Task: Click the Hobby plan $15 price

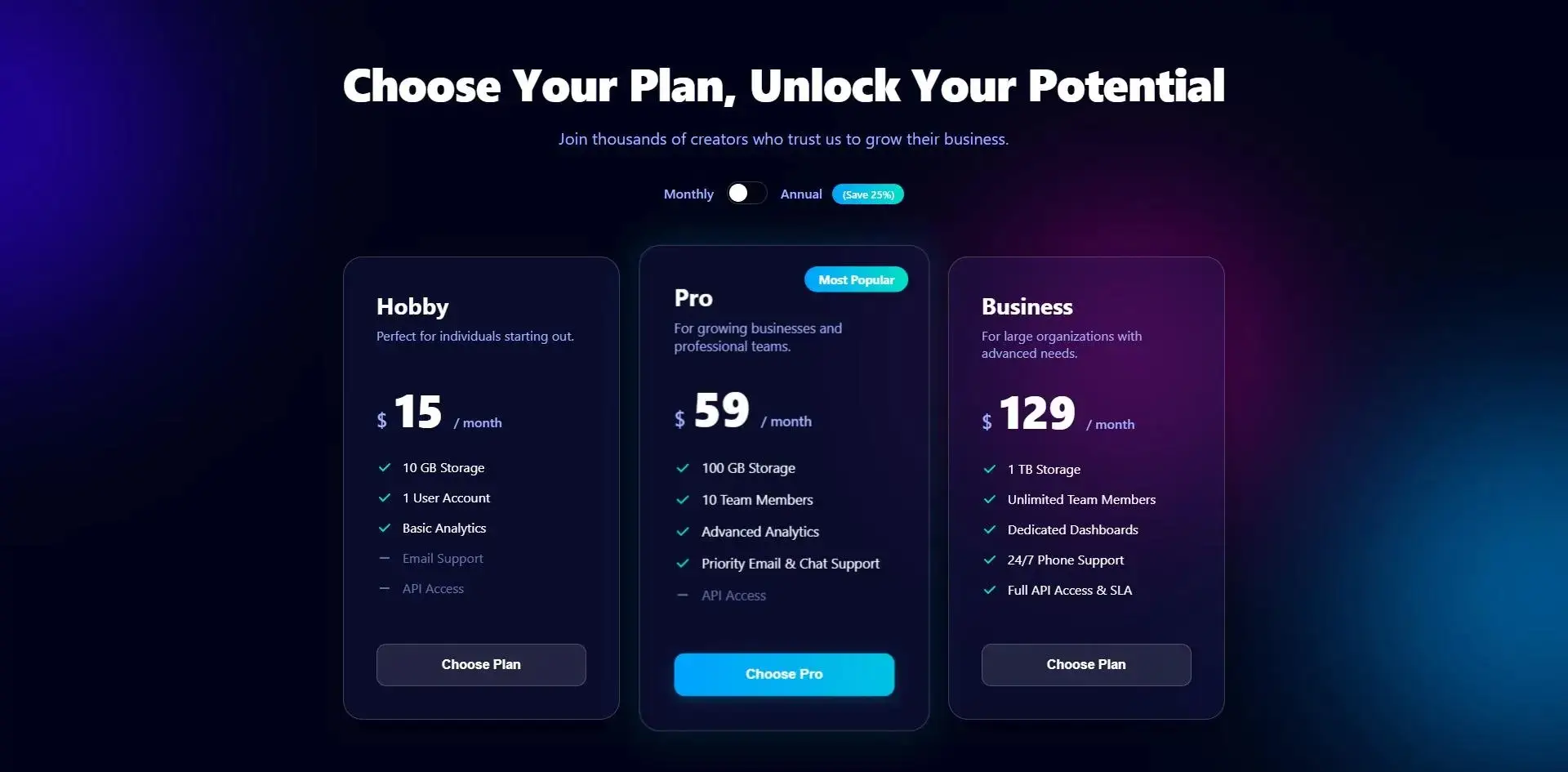Action: (417, 412)
